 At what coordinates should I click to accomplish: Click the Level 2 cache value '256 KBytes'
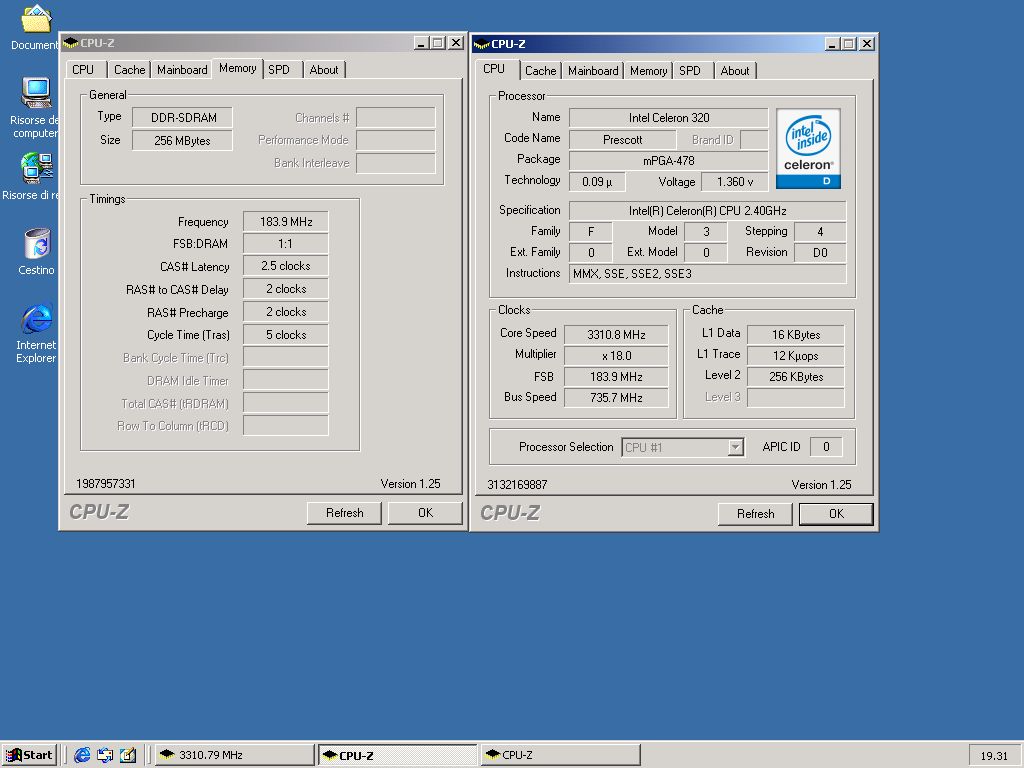[x=795, y=377]
